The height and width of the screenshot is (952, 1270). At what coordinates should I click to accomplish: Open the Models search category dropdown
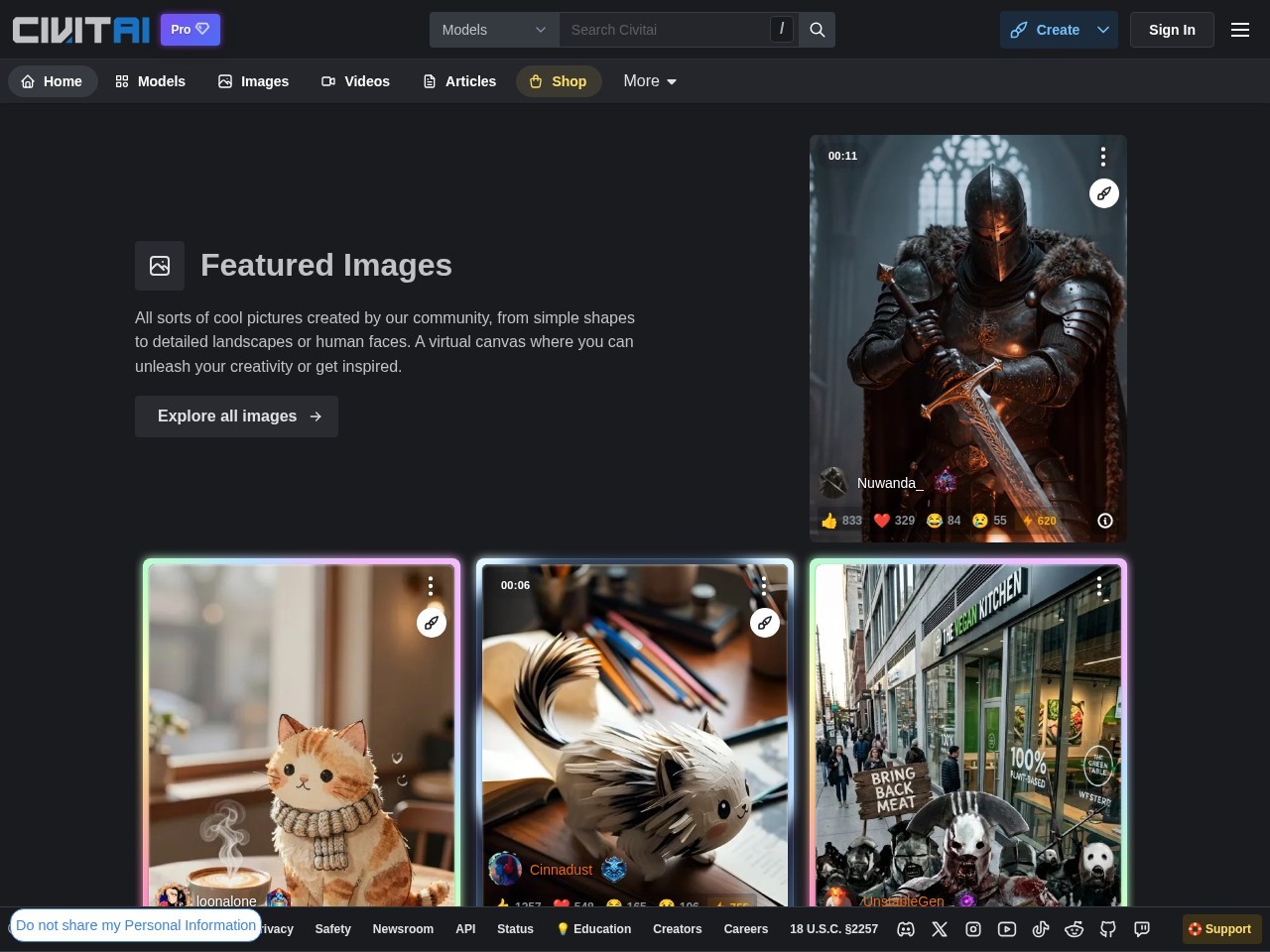pyautogui.click(x=494, y=30)
